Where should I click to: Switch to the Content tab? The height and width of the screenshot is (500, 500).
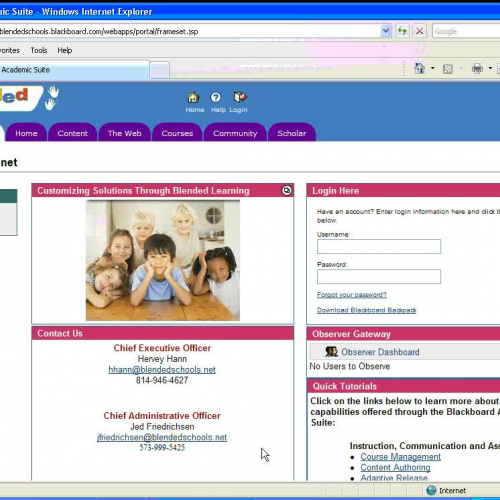pos(72,133)
